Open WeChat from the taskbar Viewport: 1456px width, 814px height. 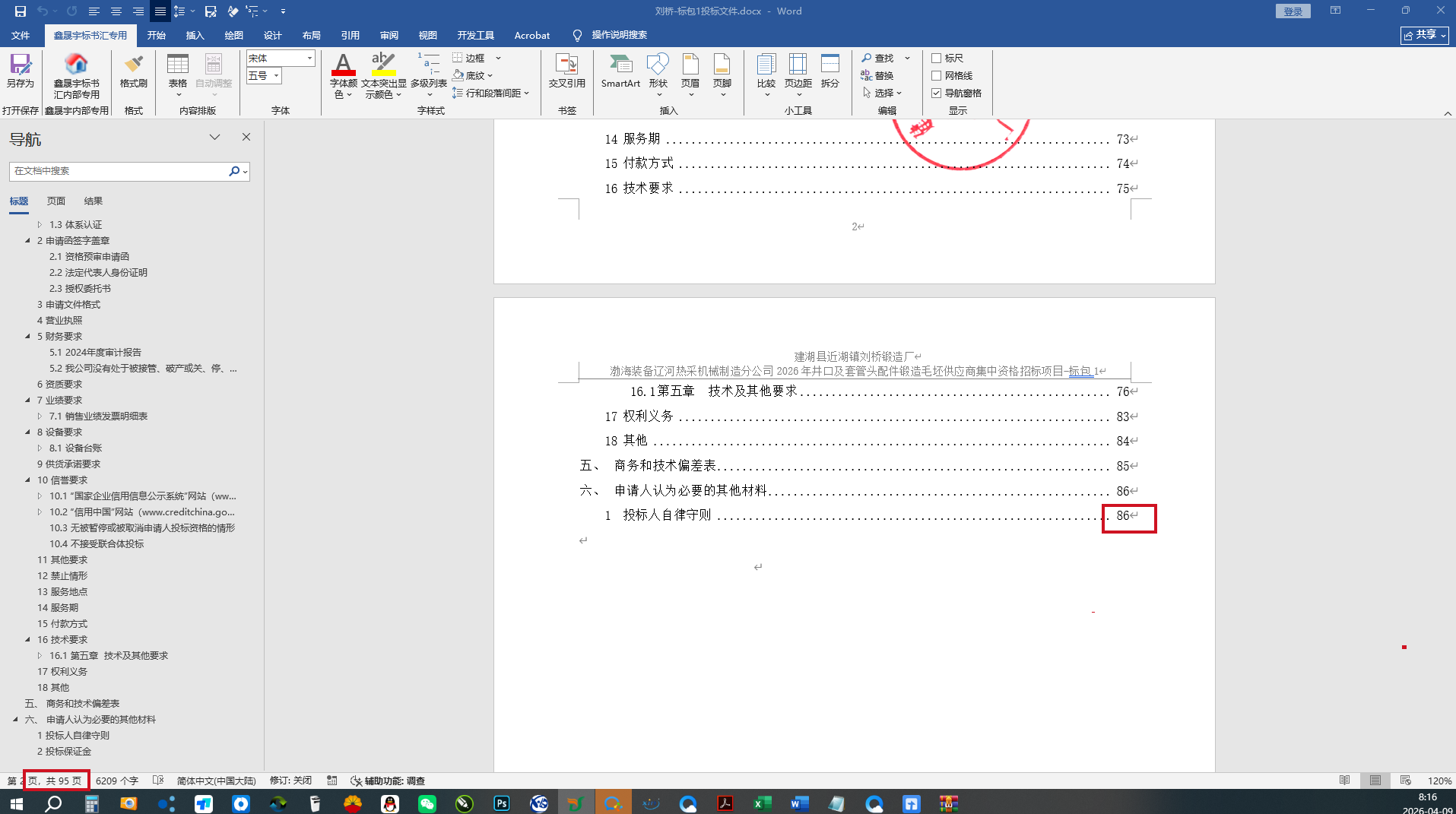[427, 803]
